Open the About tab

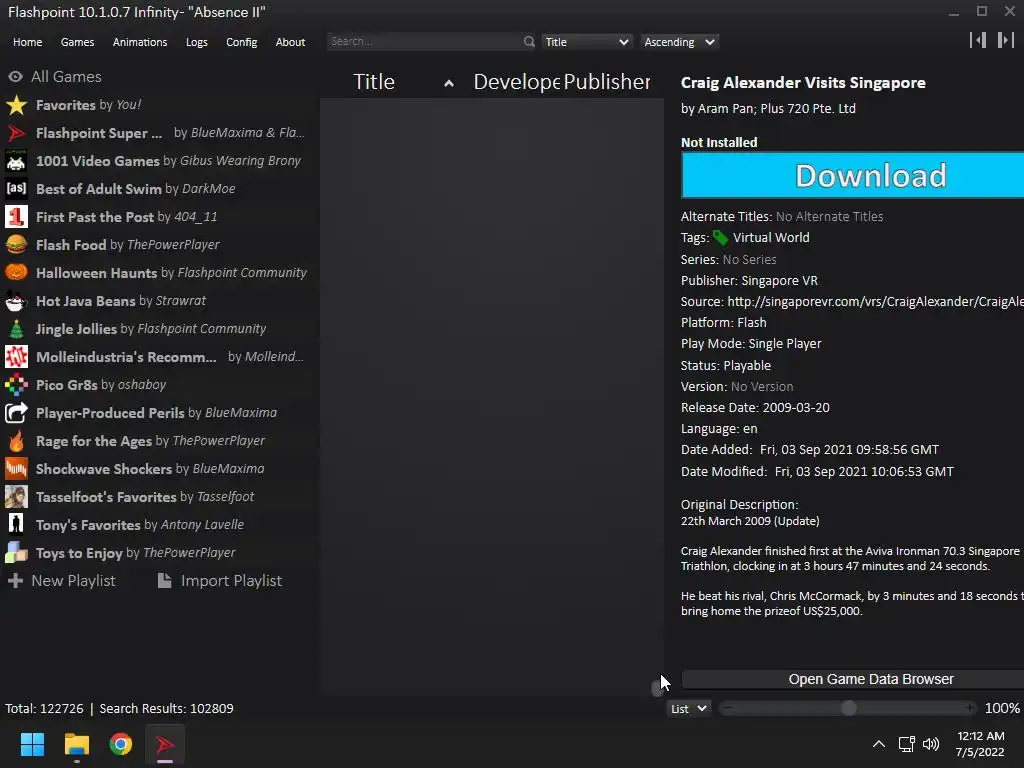click(290, 42)
